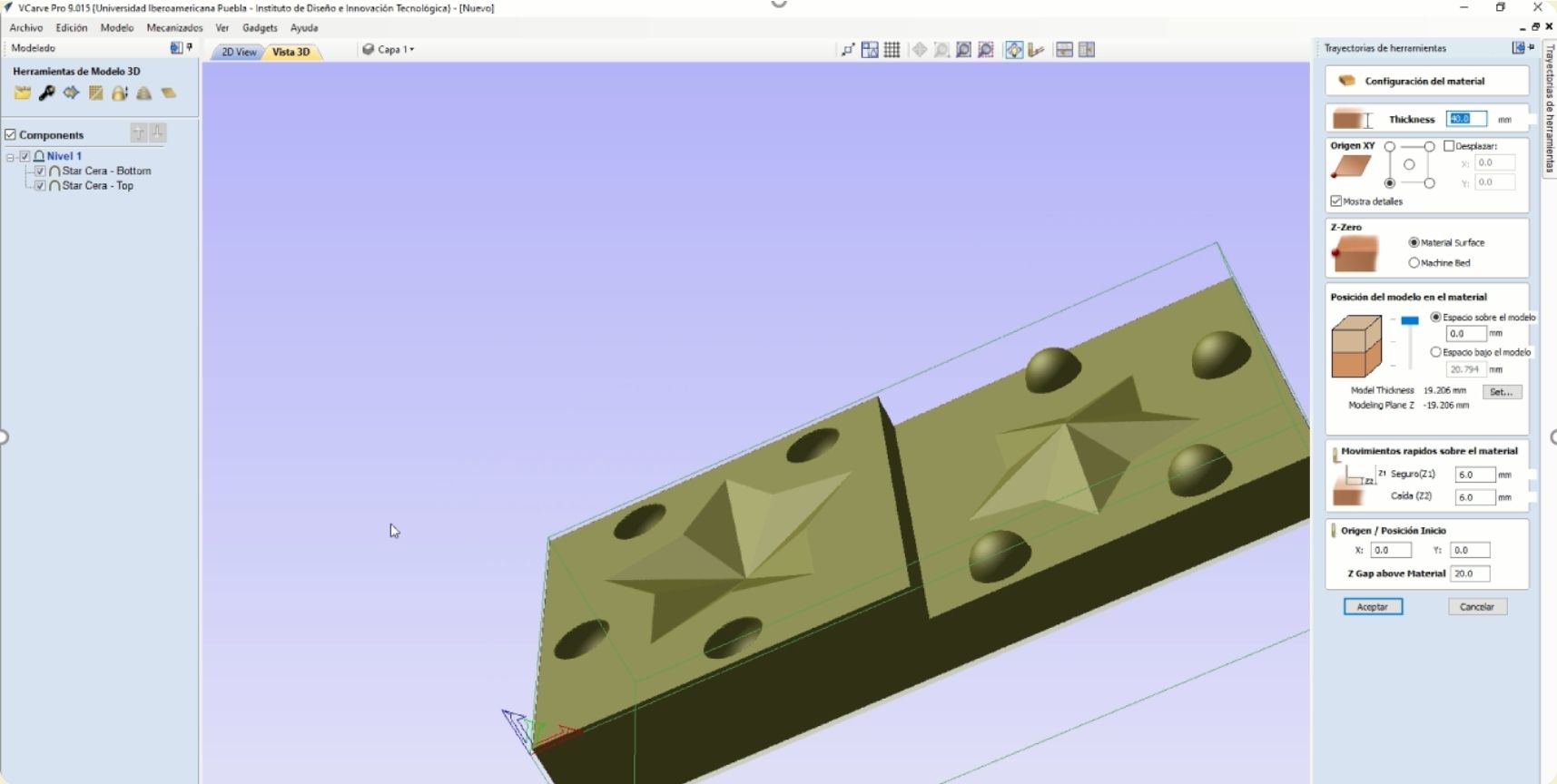Screen dimensions: 1557x784
Task: Click the Trayectorias panel auto-hide icon
Action: 1518,47
